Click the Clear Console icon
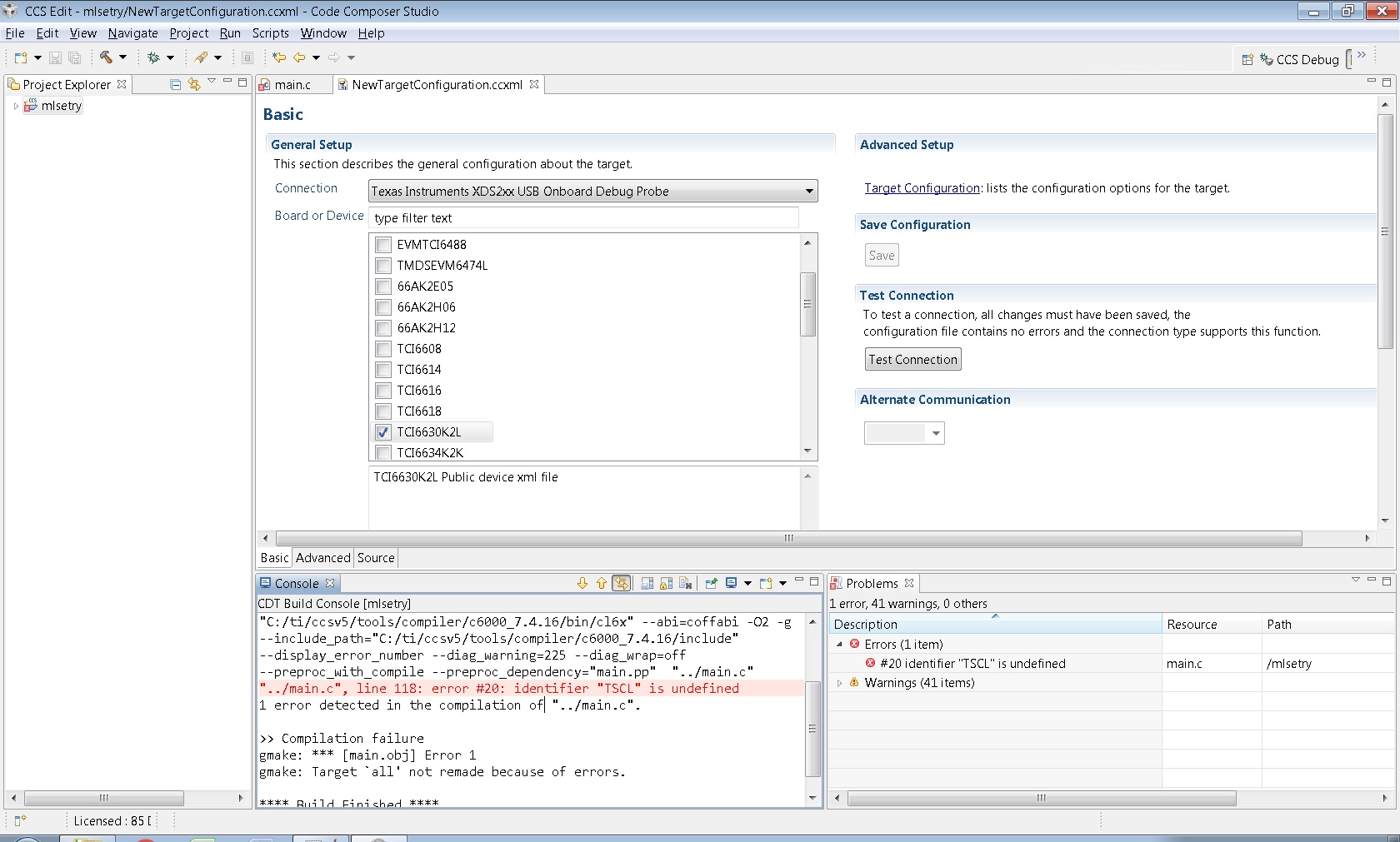 [686, 583]
